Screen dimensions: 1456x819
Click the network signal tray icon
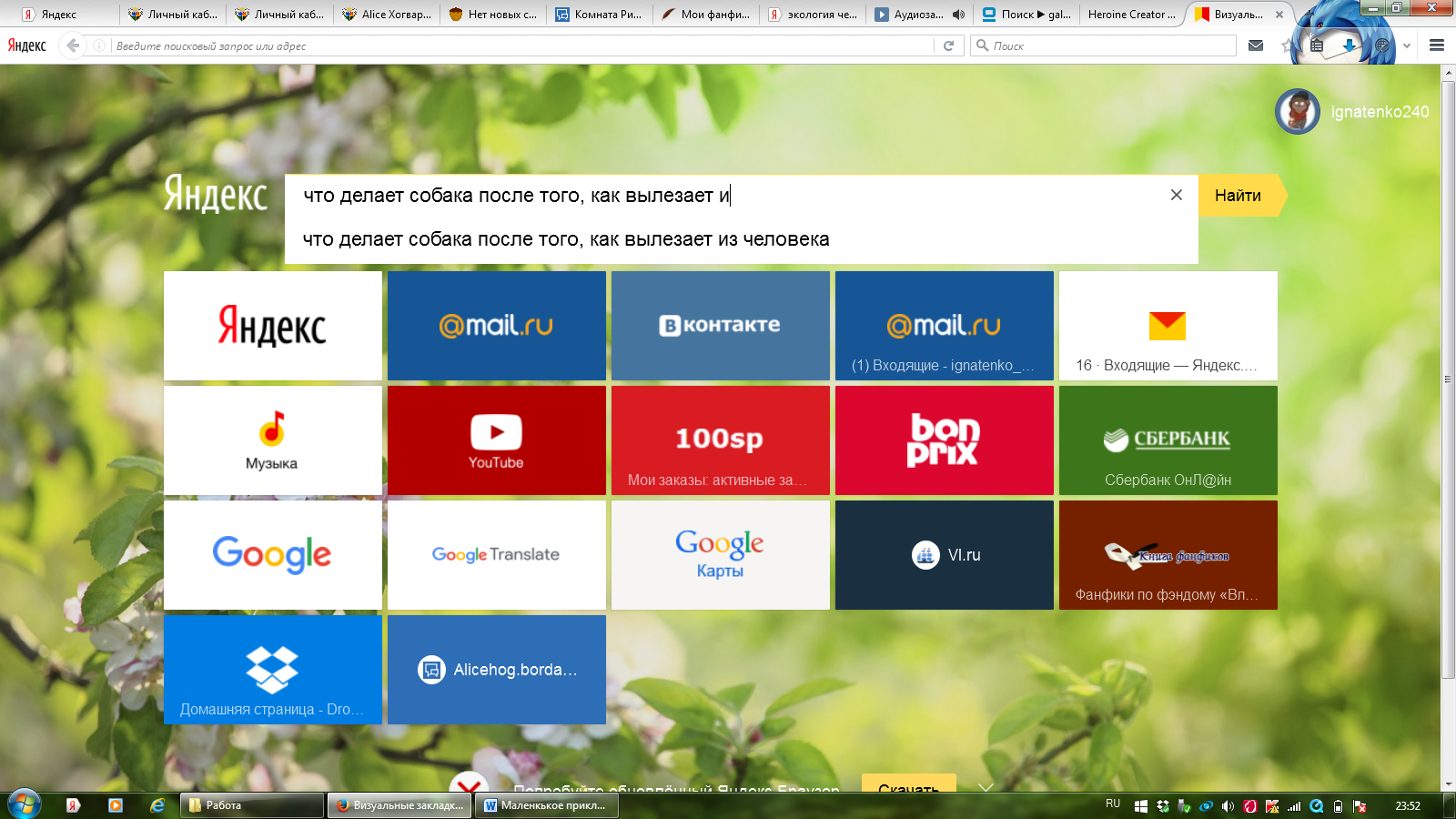click(x=1294, y=806)
